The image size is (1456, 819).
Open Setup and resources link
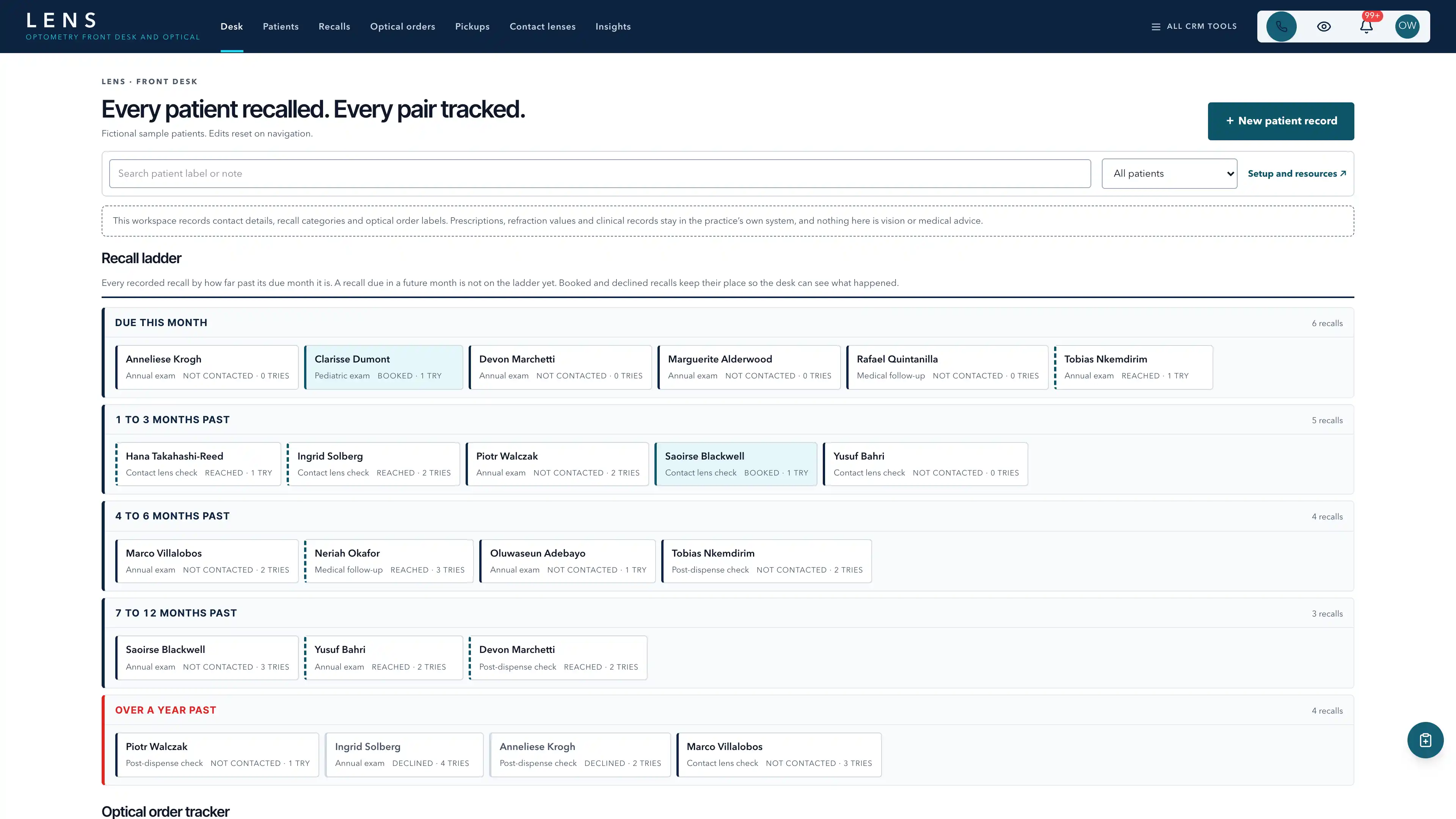pos(1297,174)
